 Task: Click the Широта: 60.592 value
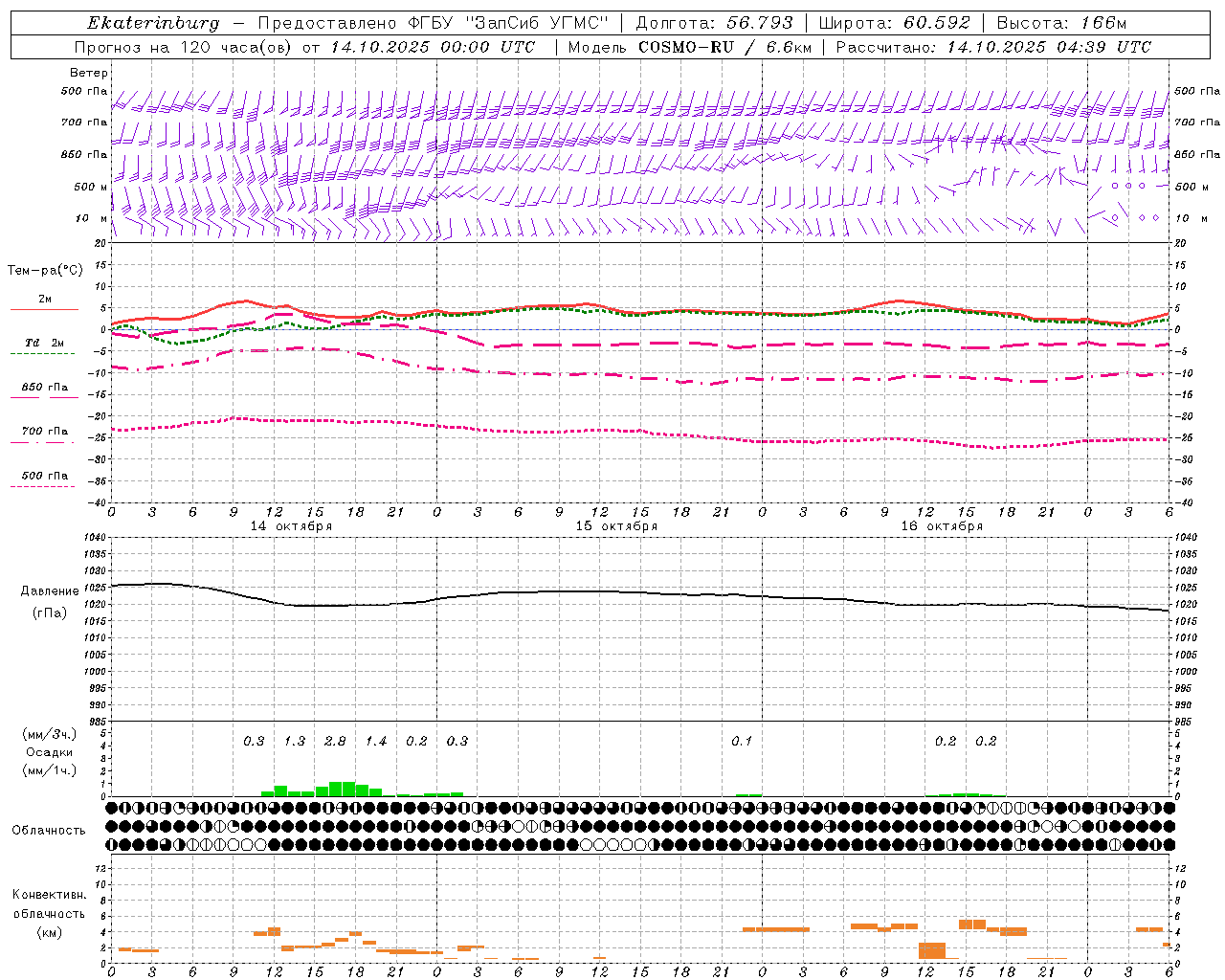894,23
